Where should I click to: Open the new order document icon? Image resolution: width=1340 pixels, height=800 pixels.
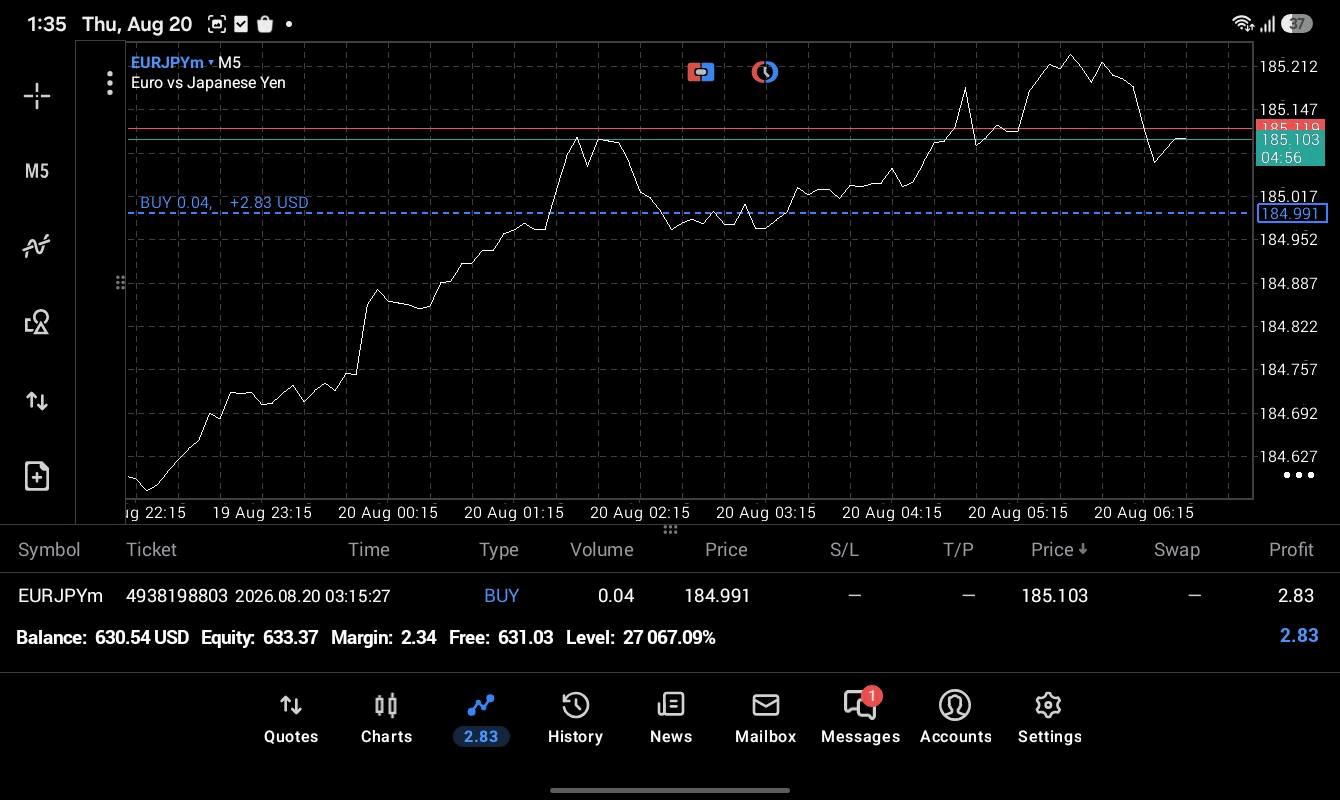[37, 476]
